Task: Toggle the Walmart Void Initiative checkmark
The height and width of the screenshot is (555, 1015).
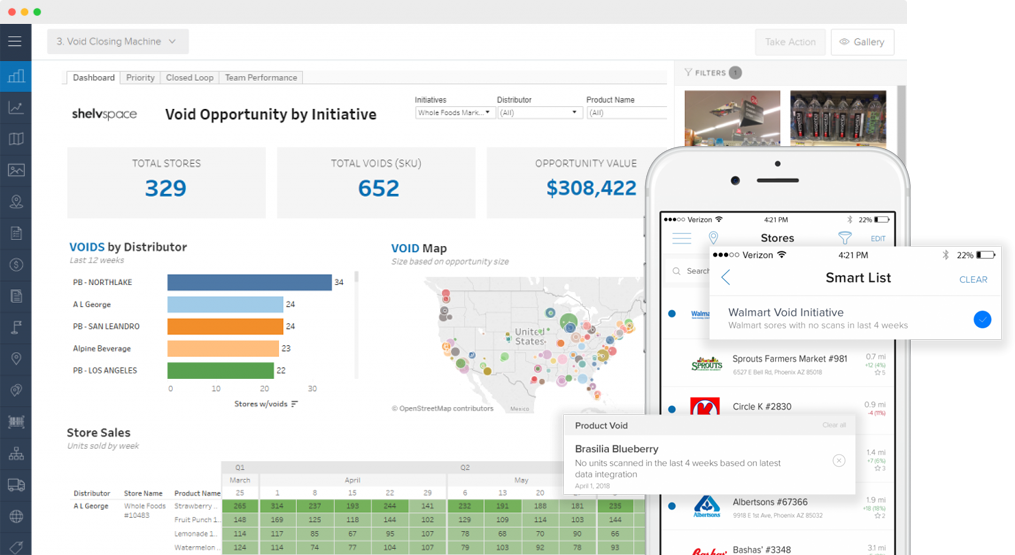Action: click(x=982, y=319)
